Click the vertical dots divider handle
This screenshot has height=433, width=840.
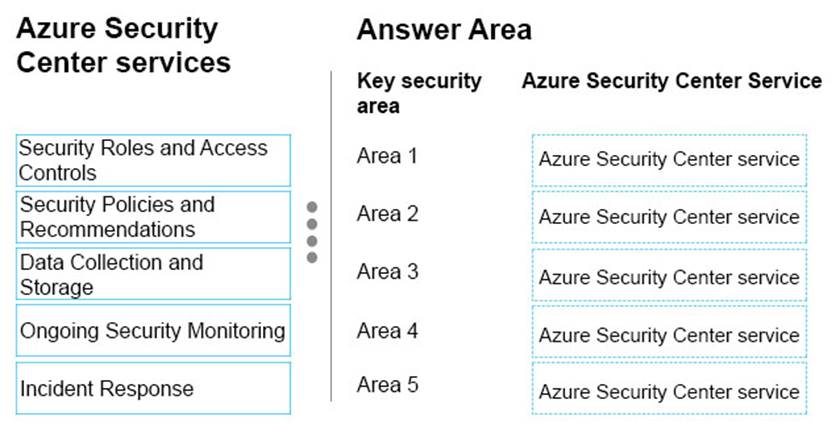pos(312,232)
